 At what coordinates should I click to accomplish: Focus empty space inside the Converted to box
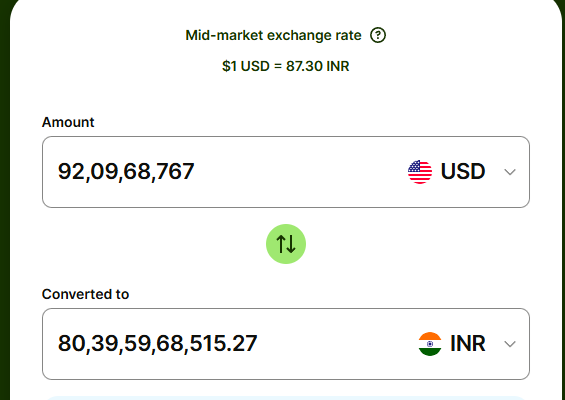(x=335, y=344)
